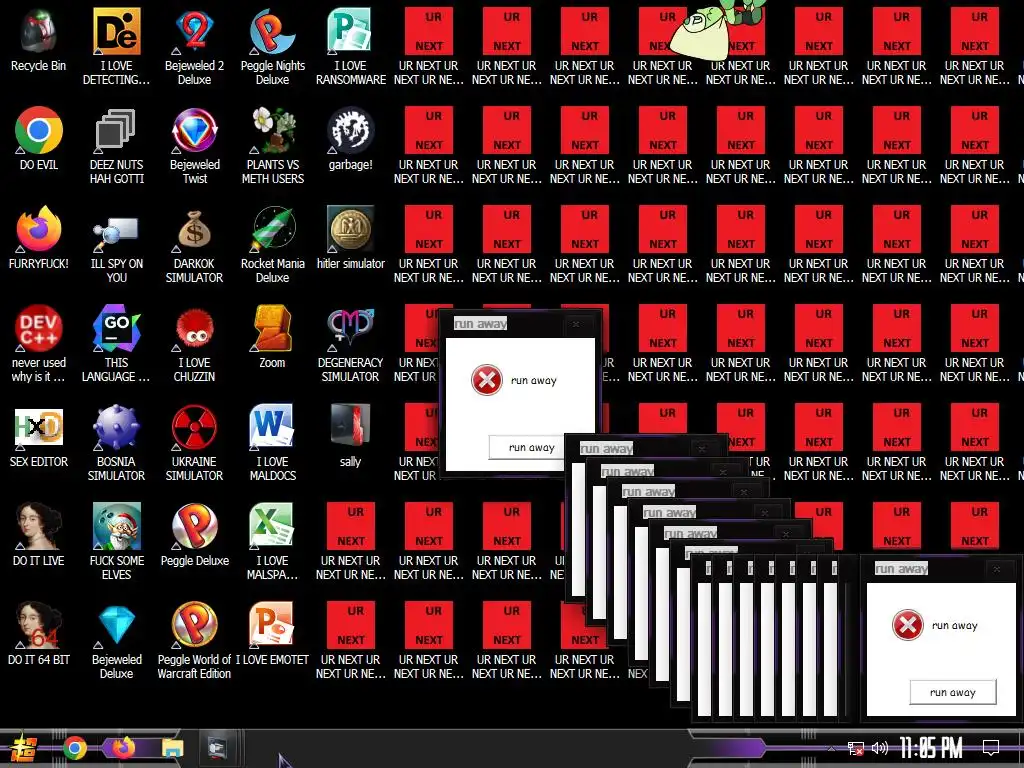Launch the I LOVE CHUZZIN shortcut
1024x768 pixels.
[x=195, y=328]
